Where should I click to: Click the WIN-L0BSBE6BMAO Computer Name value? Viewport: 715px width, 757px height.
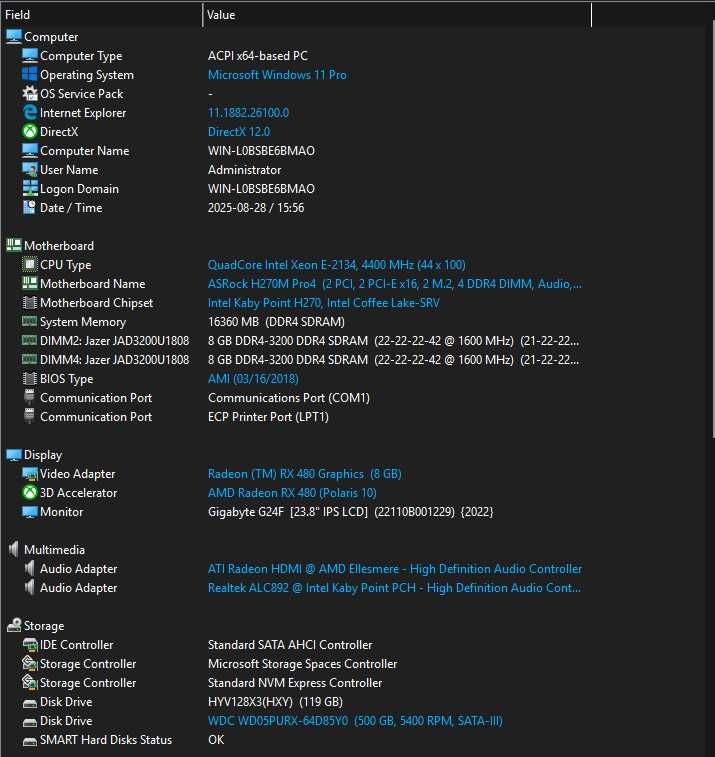tap(261, 151)
